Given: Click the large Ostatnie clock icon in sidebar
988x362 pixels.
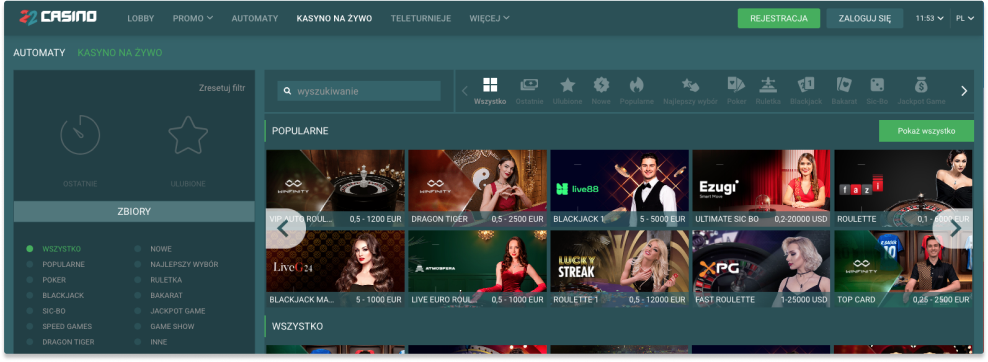Looking at the screenshot, I should [80, 135].
